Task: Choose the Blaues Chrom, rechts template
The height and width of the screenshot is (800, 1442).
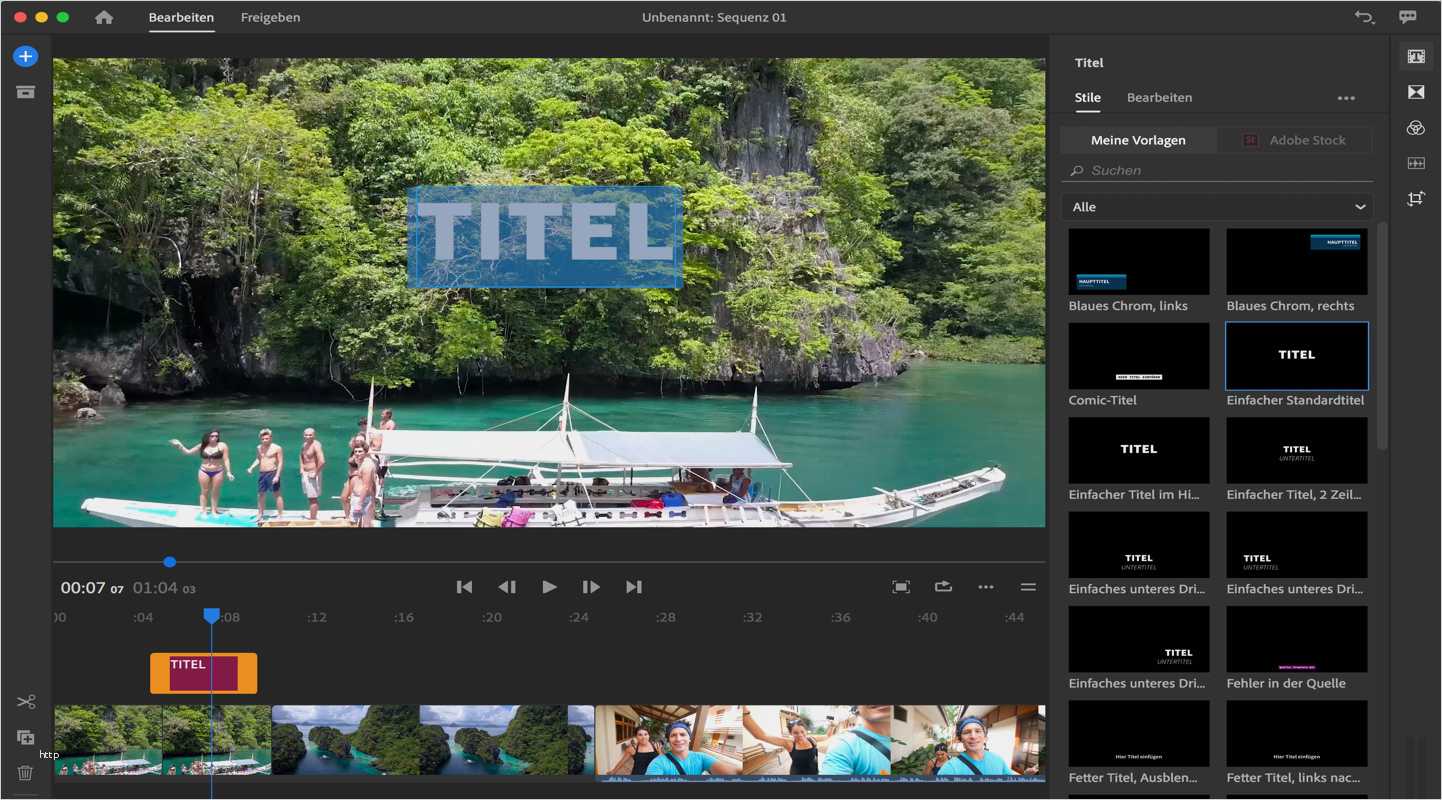Action: 1297,261
